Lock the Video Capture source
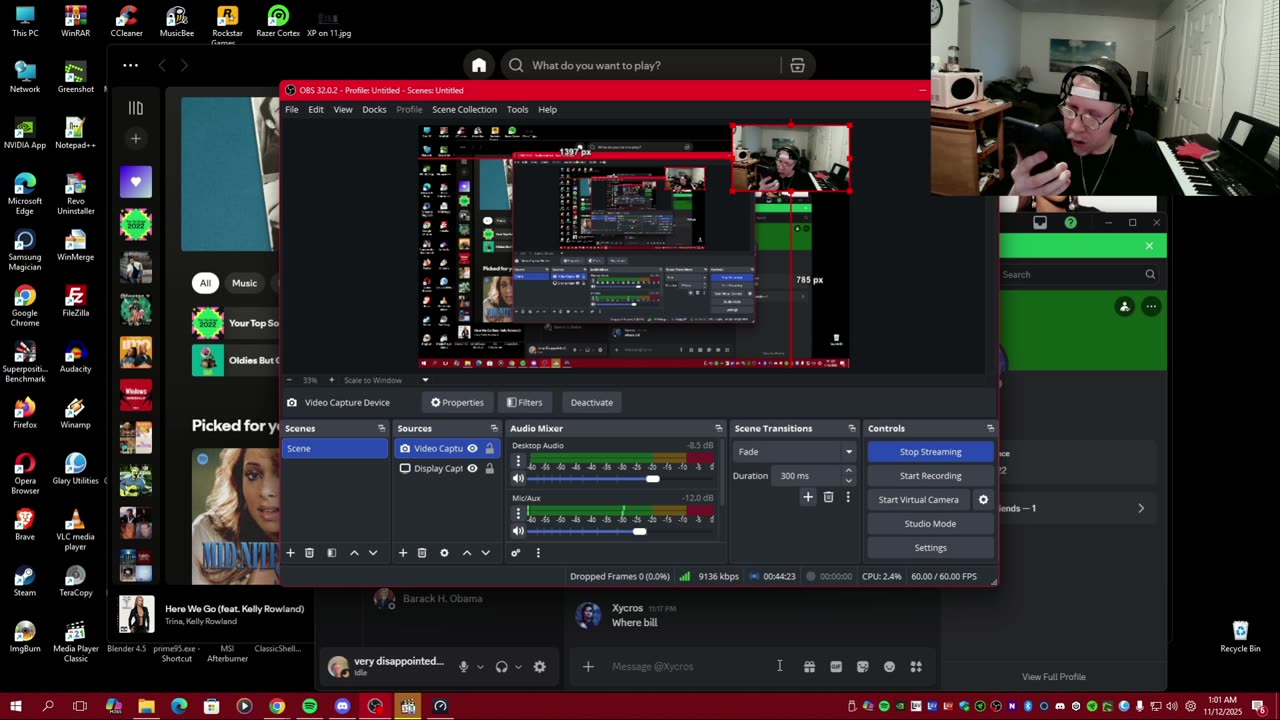The height and width of the screenshot is (720, 1280). click(x=489, y=449)
